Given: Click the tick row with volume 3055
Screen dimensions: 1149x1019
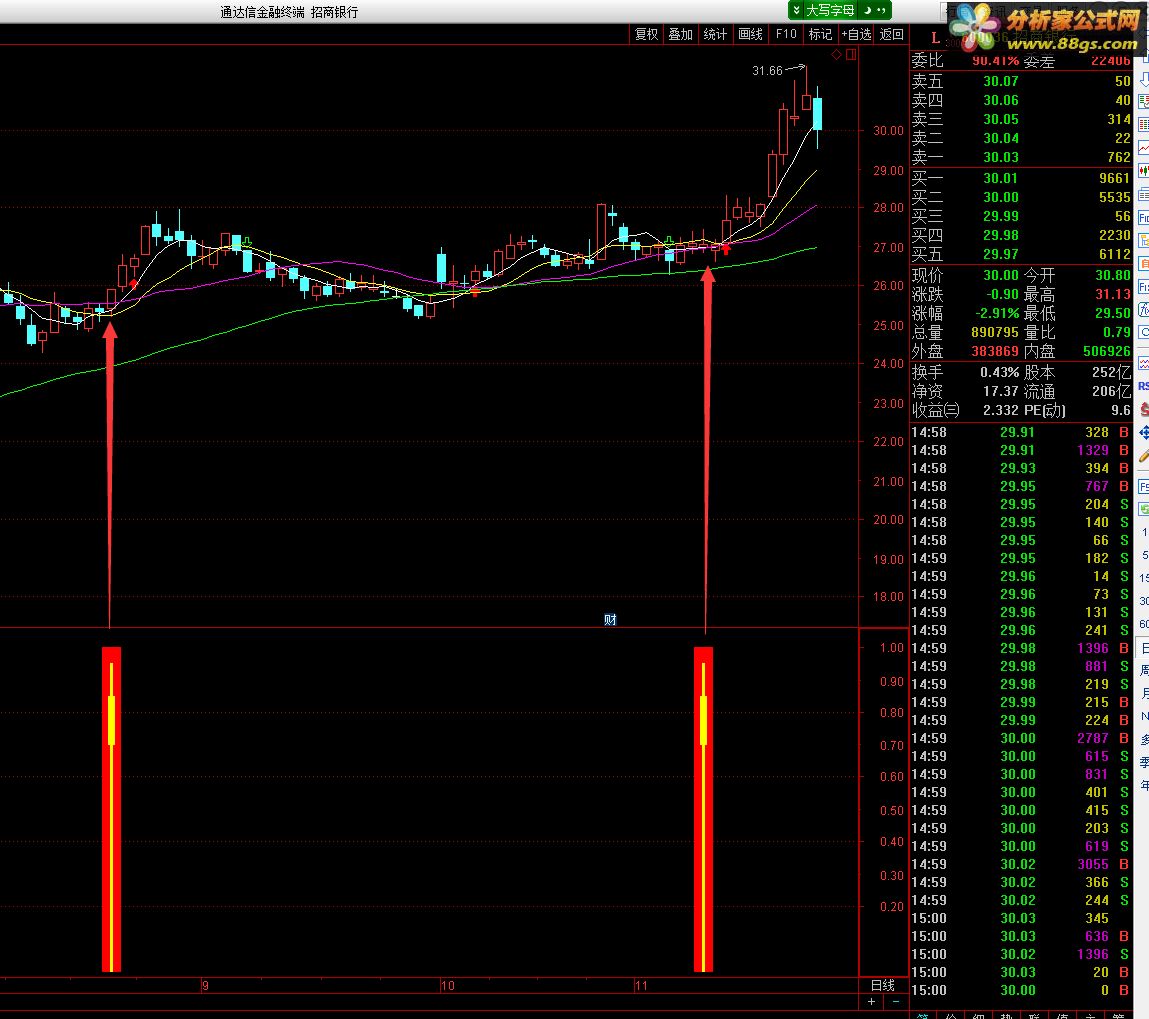Looking at the screenshot, I should [x=1020, y=864].
